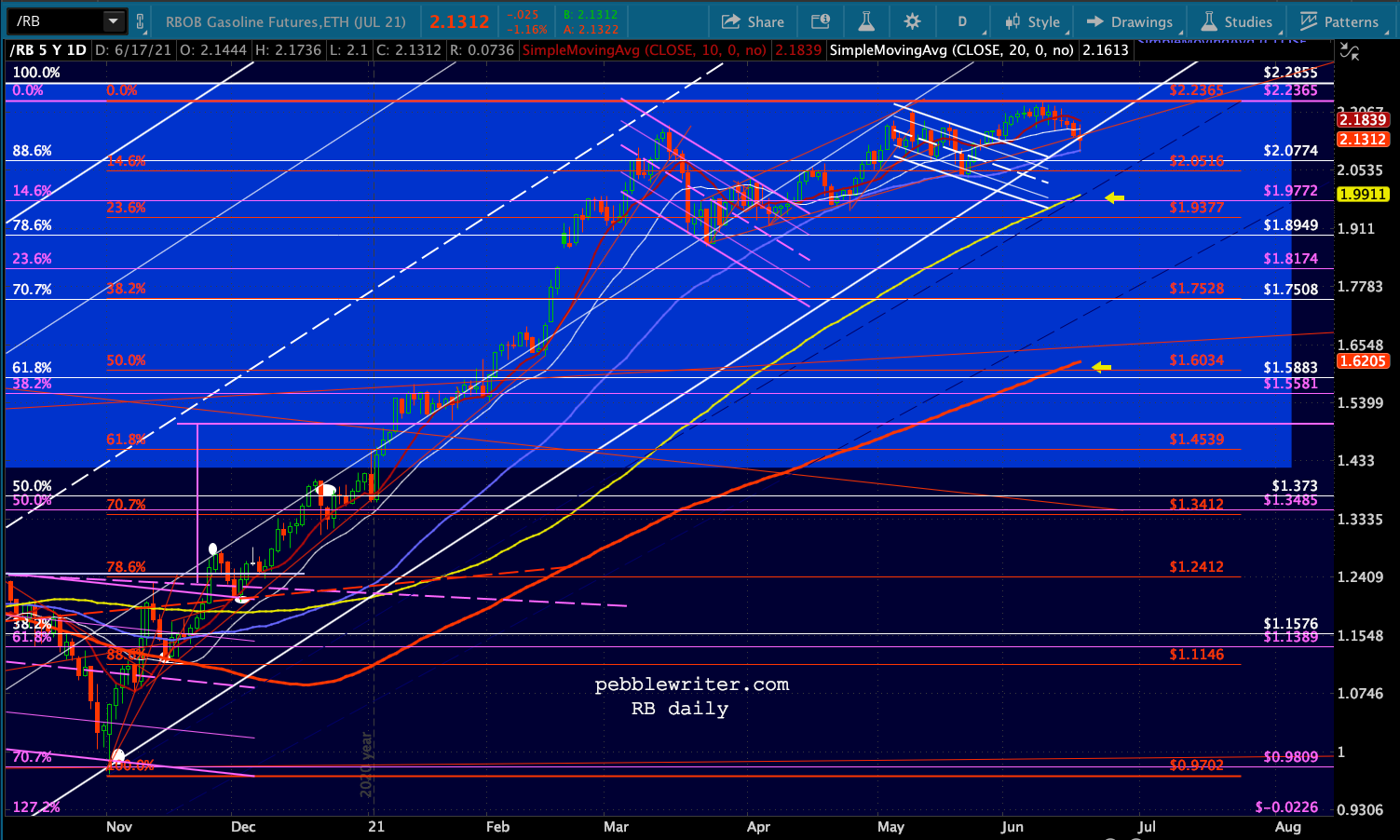Click the -1.16% percent change value
This screenshot has height=840, width=1400.
click(x=529, y=29)
